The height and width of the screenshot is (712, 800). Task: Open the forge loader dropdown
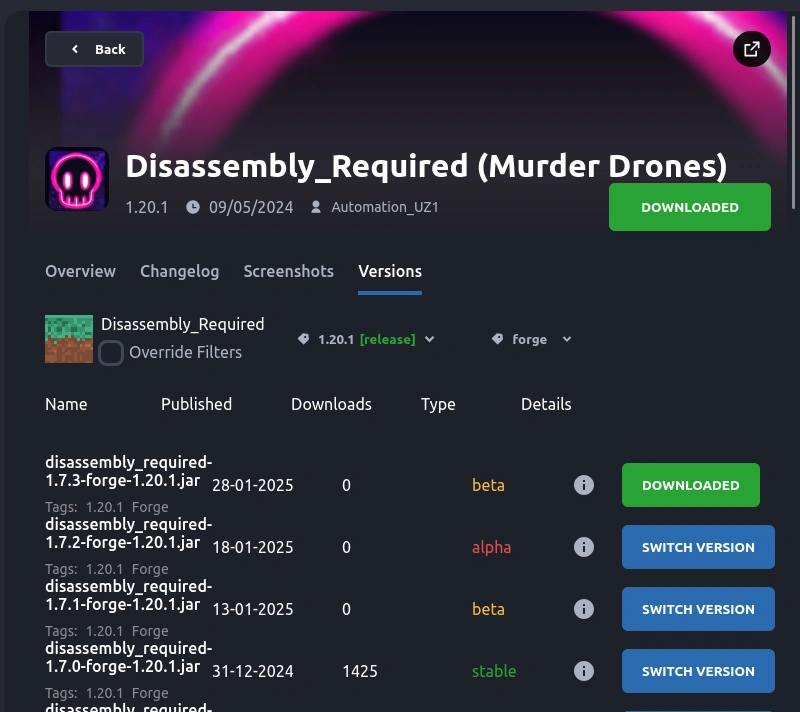click(531, 339)
